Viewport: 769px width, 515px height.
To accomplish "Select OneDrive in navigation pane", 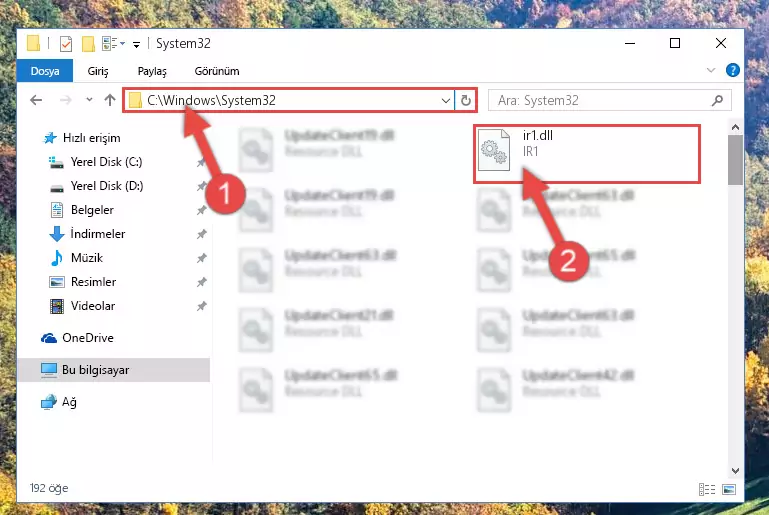I will tap(87, 338).
